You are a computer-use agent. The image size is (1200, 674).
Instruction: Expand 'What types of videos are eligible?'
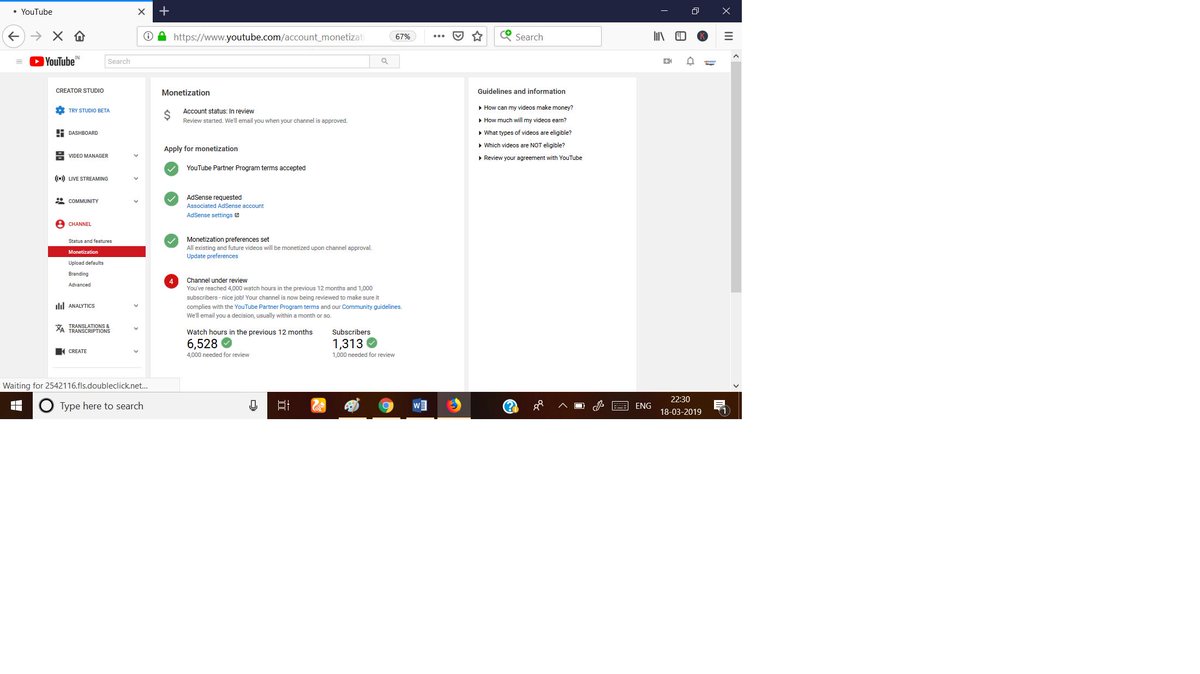click(525, 132)
